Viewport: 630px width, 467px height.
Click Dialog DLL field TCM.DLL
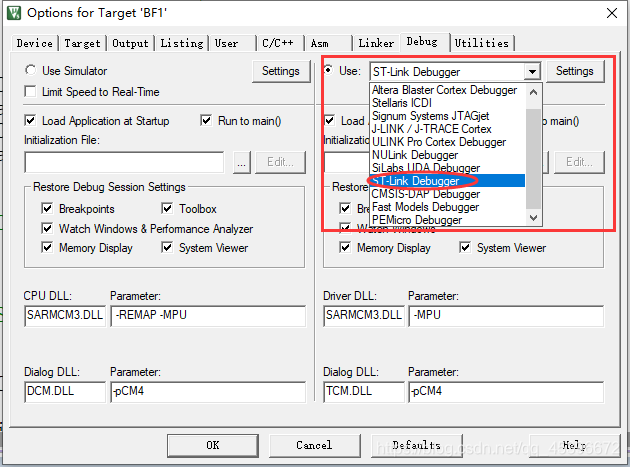(364, 391)
